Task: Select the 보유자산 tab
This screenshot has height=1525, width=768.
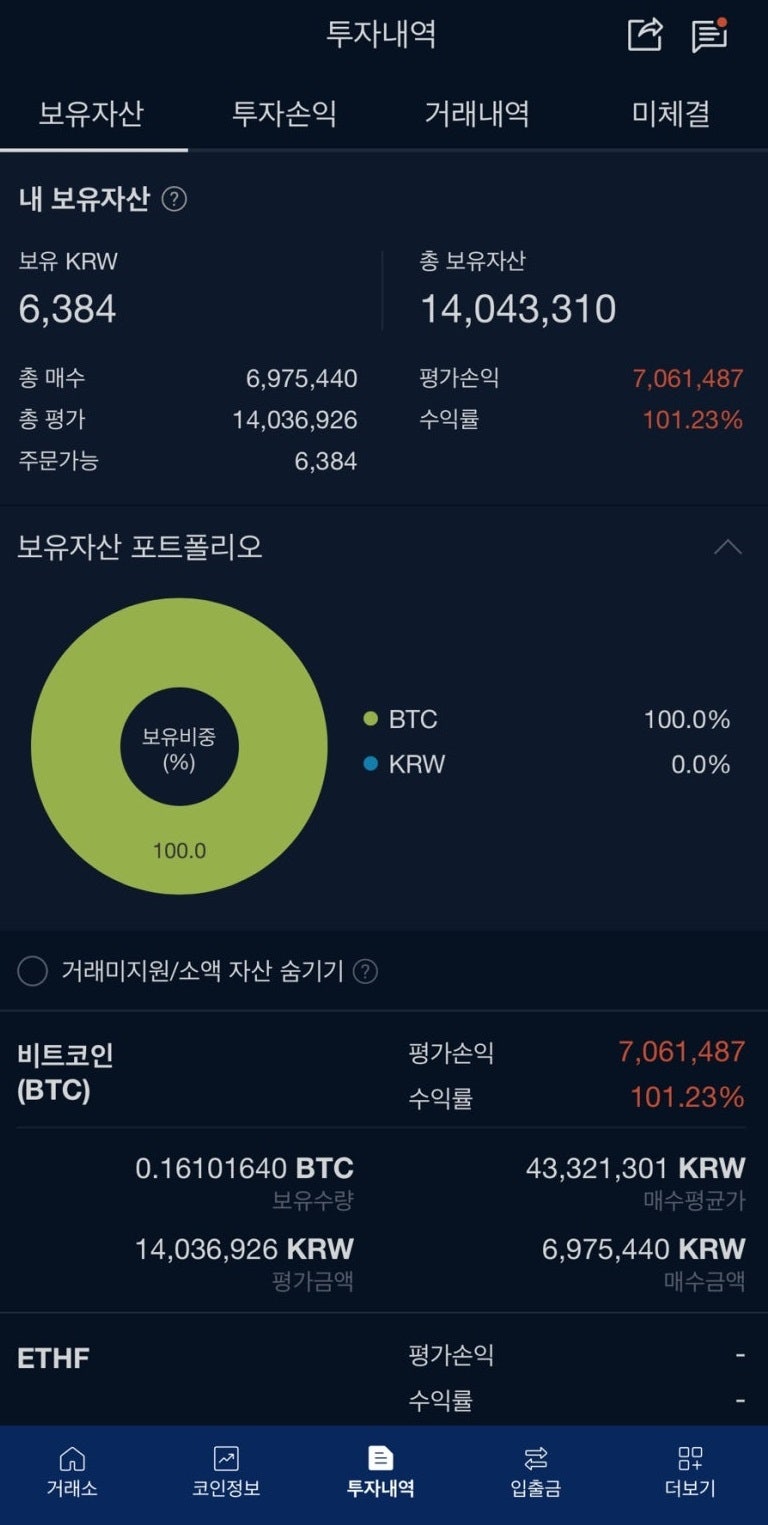Action: 93,114
